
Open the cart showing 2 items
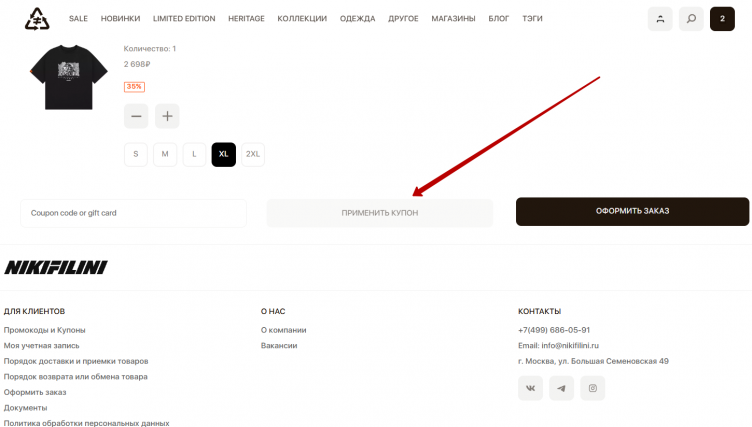tap(722, 19)
